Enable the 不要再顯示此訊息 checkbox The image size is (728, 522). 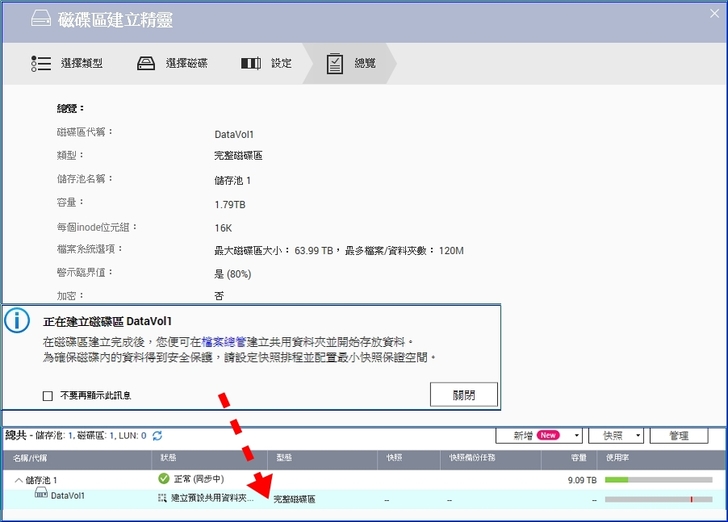pyautogui.click(x=48, y=395)
